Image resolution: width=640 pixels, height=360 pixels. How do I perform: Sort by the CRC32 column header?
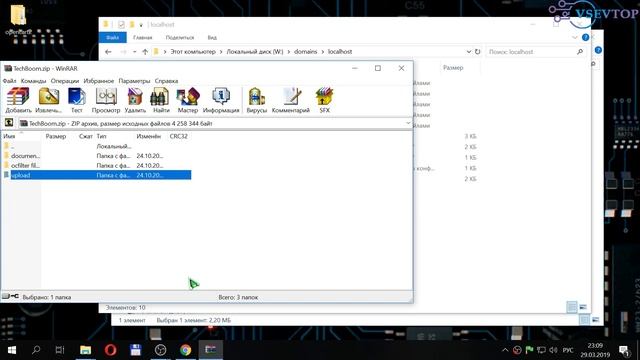pyautogui.click(x=179, y=136)
